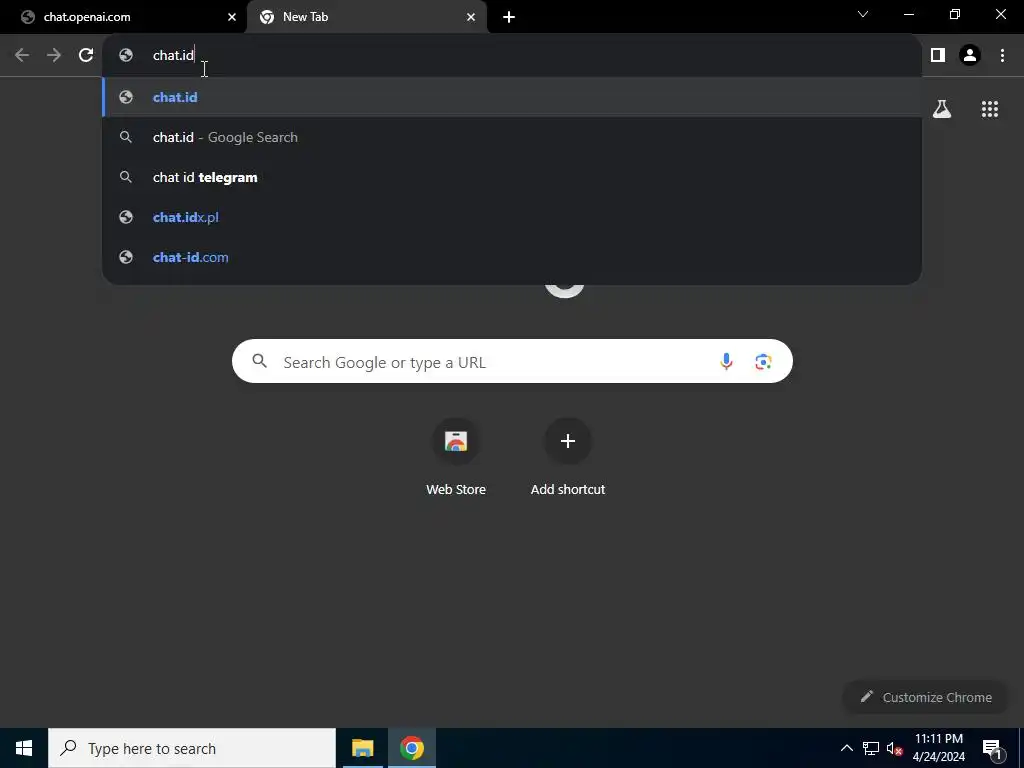Choose chat.id - Google Search suggestion
The width and height of the screenshot is (1024, 768).
[x=513, y=137]
